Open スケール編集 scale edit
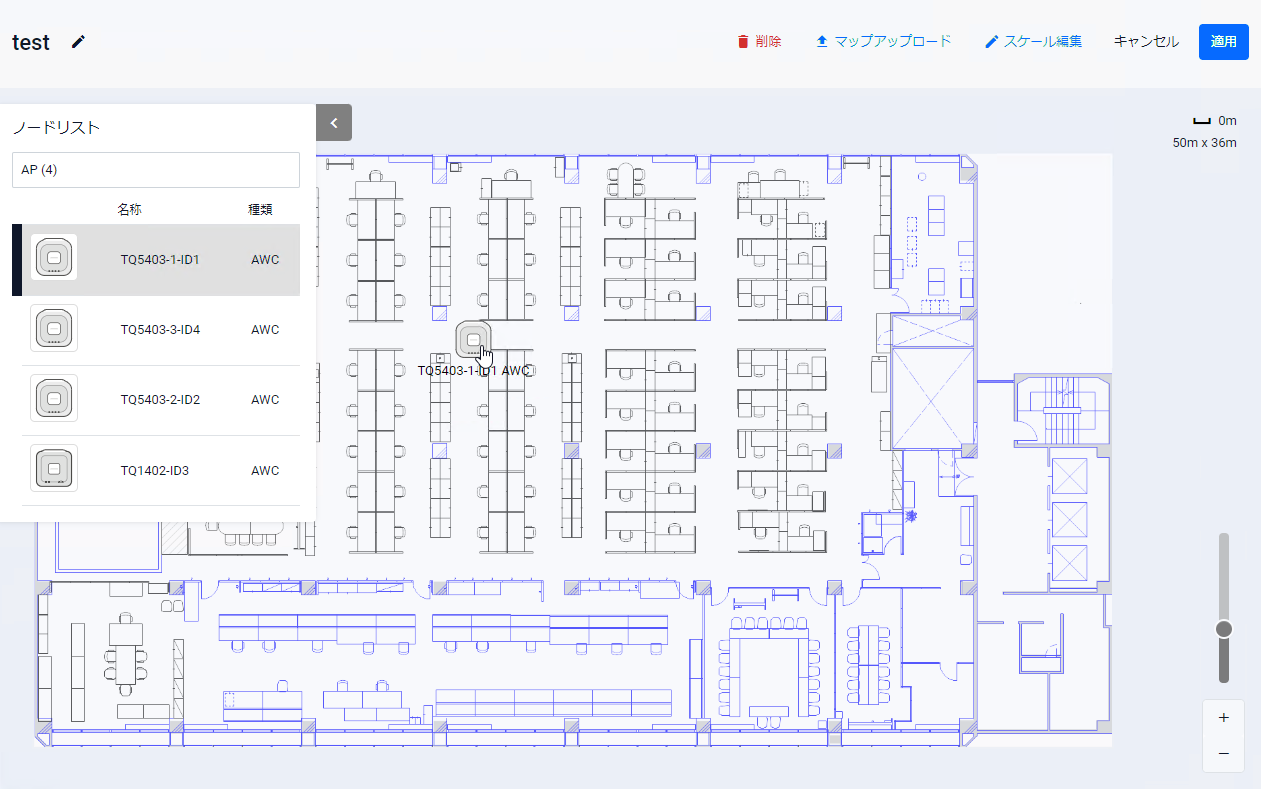Screen dimensions: 1261x789 click(x=1033, y=42)
